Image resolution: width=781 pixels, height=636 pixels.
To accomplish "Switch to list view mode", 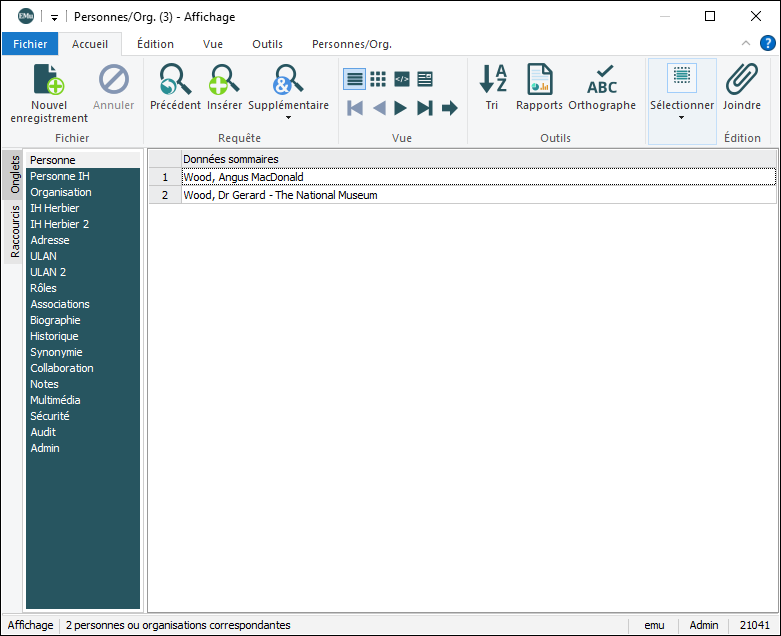I will click(x=354, y=79).
